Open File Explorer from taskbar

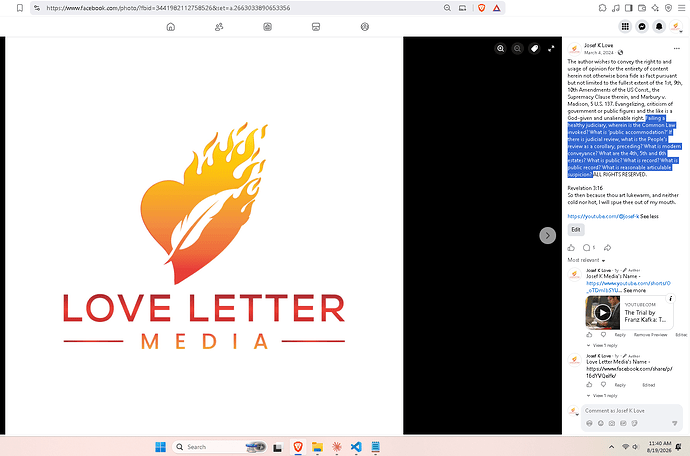tap(317, 447)
